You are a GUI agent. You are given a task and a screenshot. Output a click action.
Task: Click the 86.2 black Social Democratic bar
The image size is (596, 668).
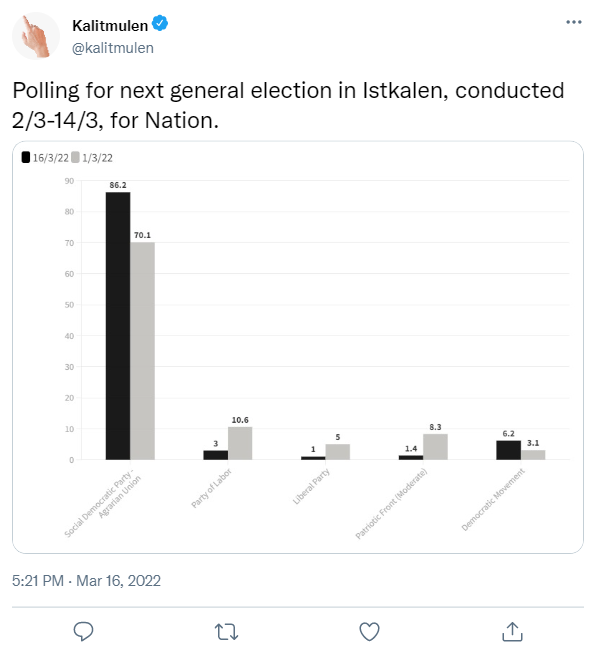click(118, 326)
